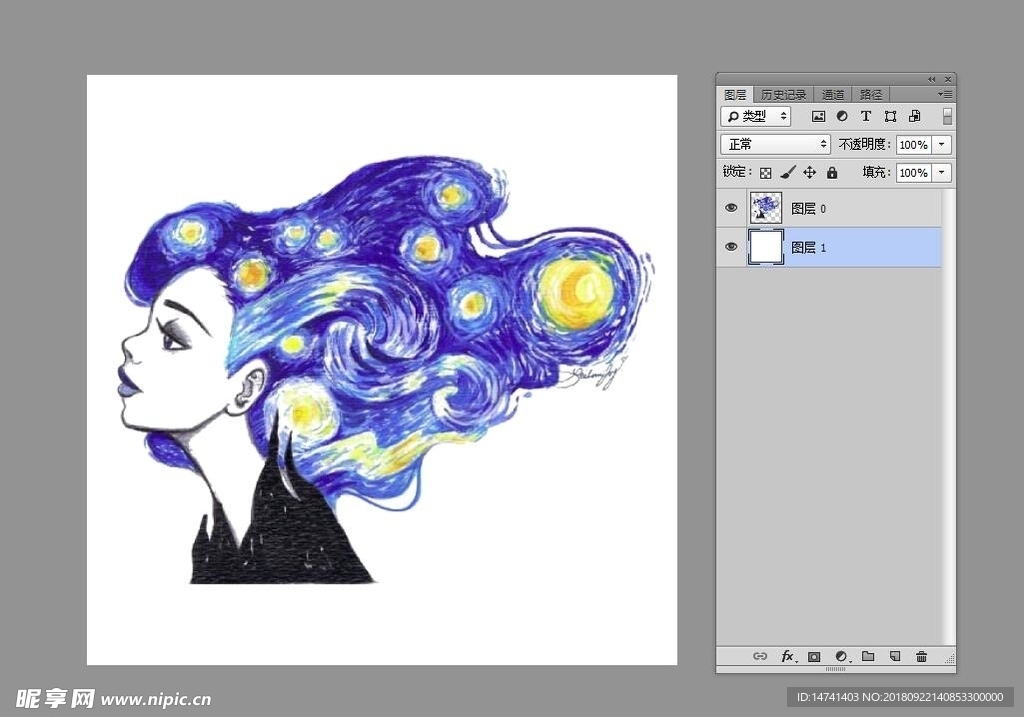Collapse the panel with double arrows
Viewport: 1024px width, 717px height.
coord(931,80)
